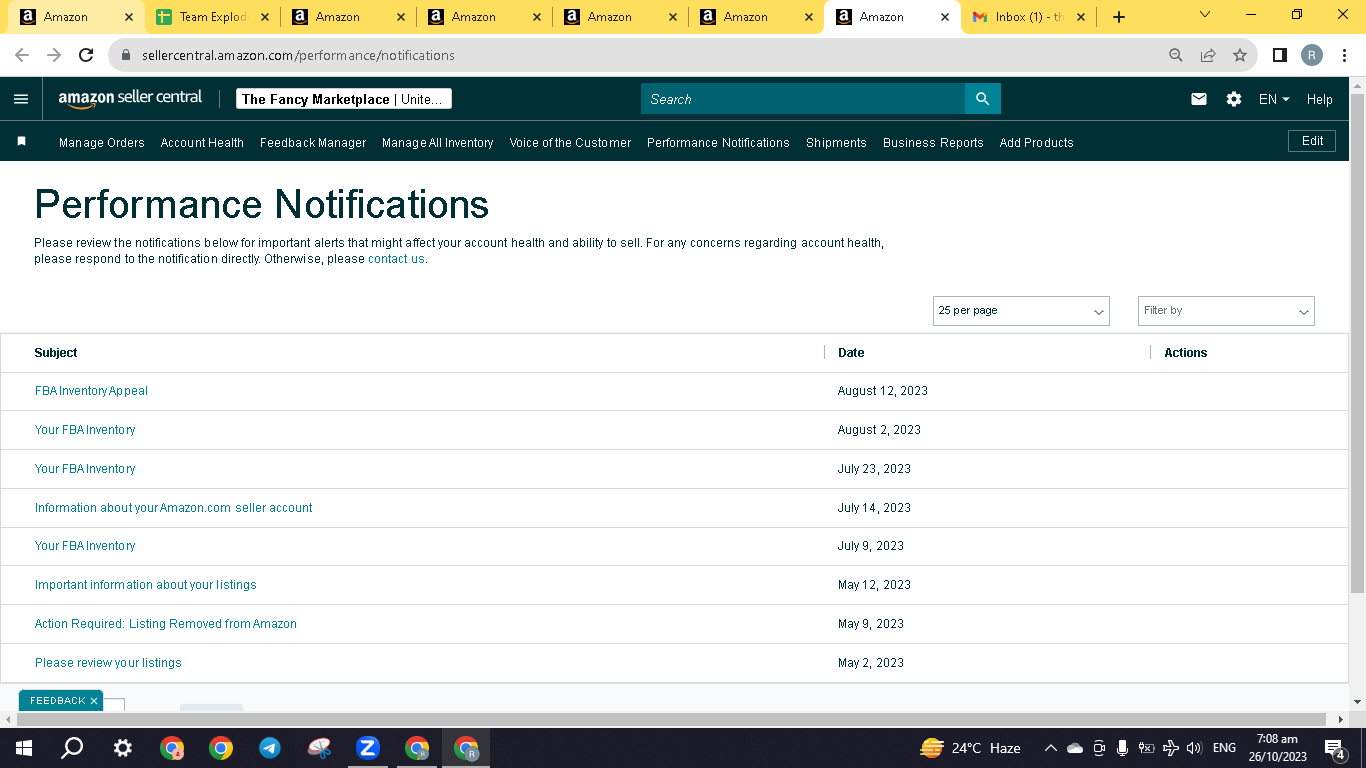Launch Telegram from the taskbar
Image resolution: width=1366 pixels, height=768 pixels.
tap(269, 748)
